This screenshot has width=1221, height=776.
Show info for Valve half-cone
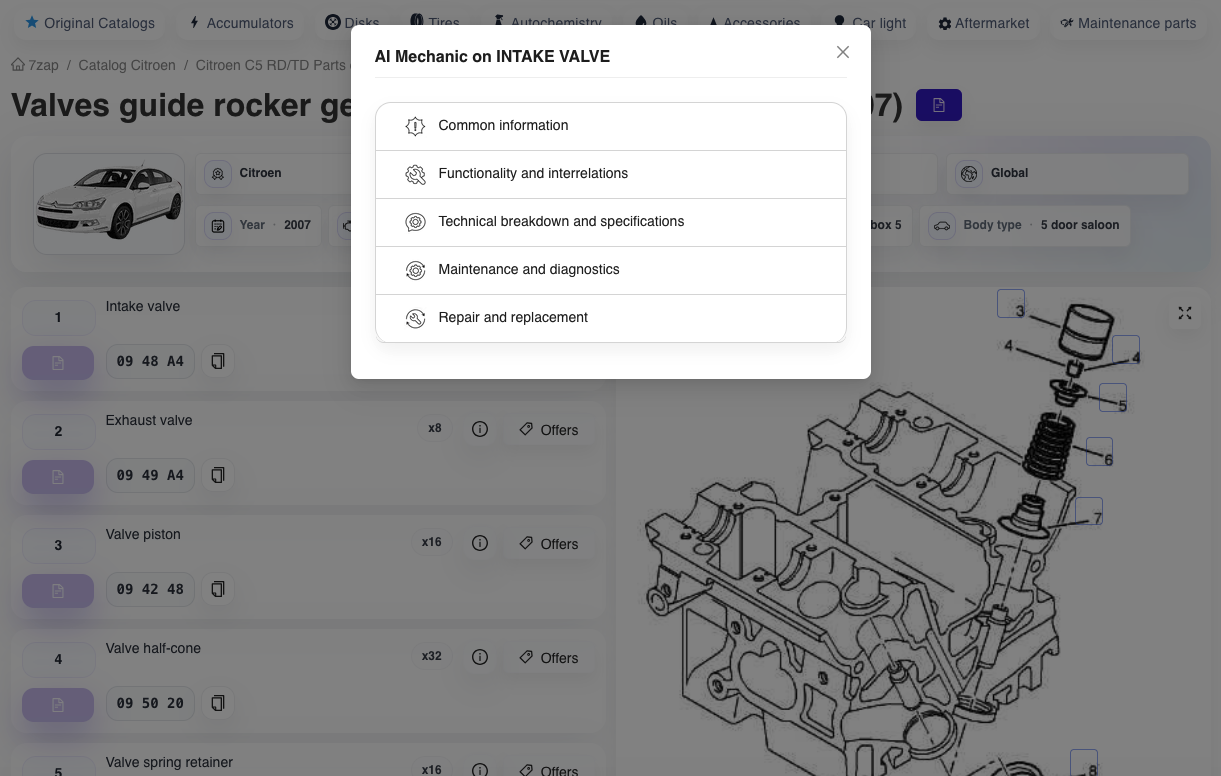coord(480,657)
